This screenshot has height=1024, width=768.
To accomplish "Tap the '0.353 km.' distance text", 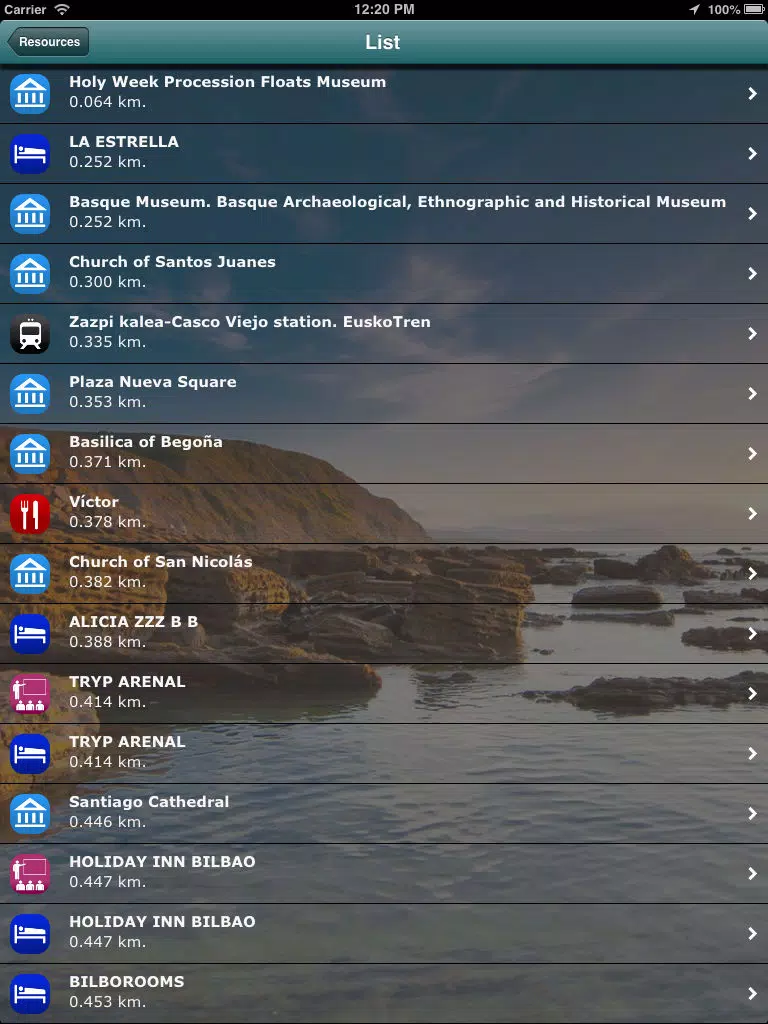I will point(108,402).
